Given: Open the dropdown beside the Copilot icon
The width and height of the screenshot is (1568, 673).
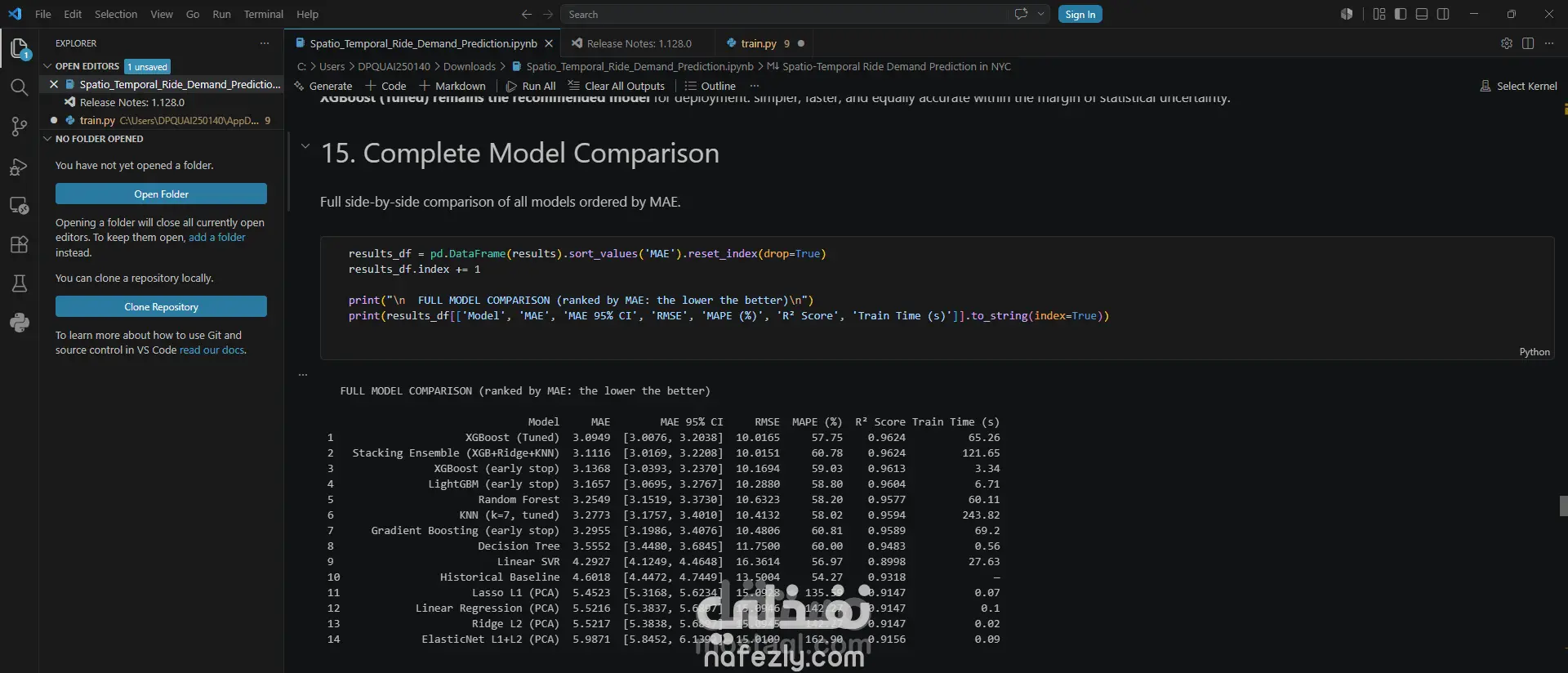Looking at the screenshot, I should 1040,14.
